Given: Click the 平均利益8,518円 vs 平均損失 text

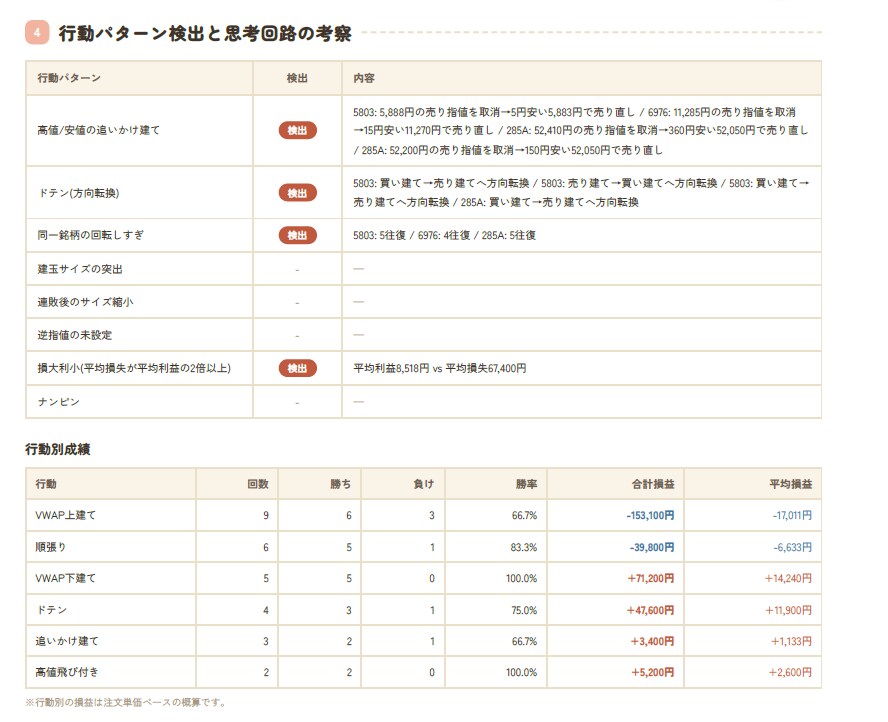Looking at the screenshot, I should (439, 368).
